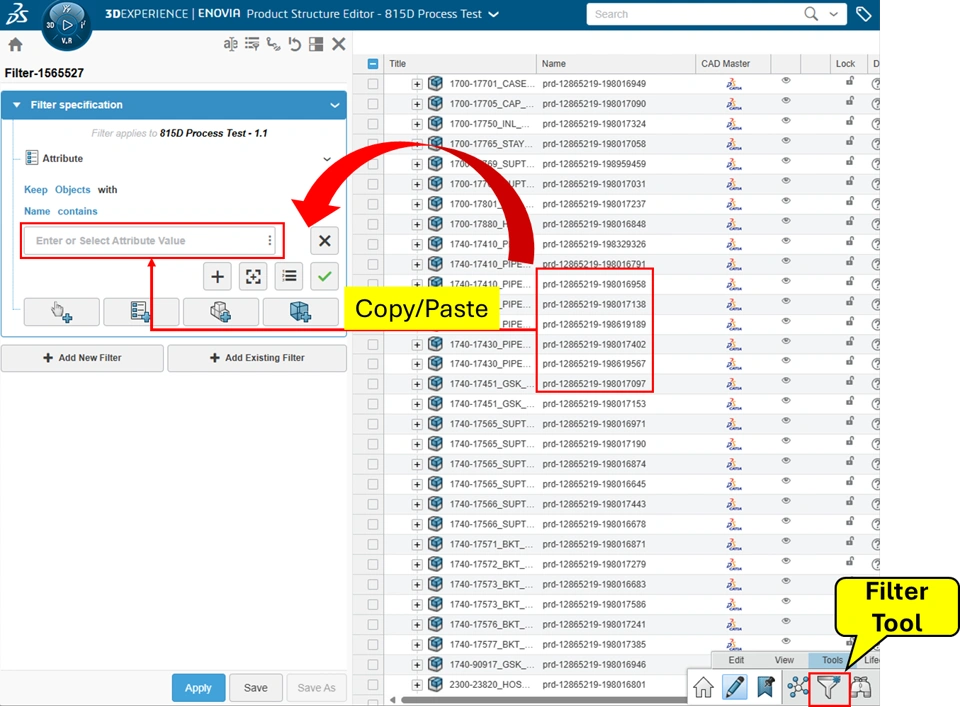Switch to the Tools tab
Screen dimensions: 960x707
(832, 660)
